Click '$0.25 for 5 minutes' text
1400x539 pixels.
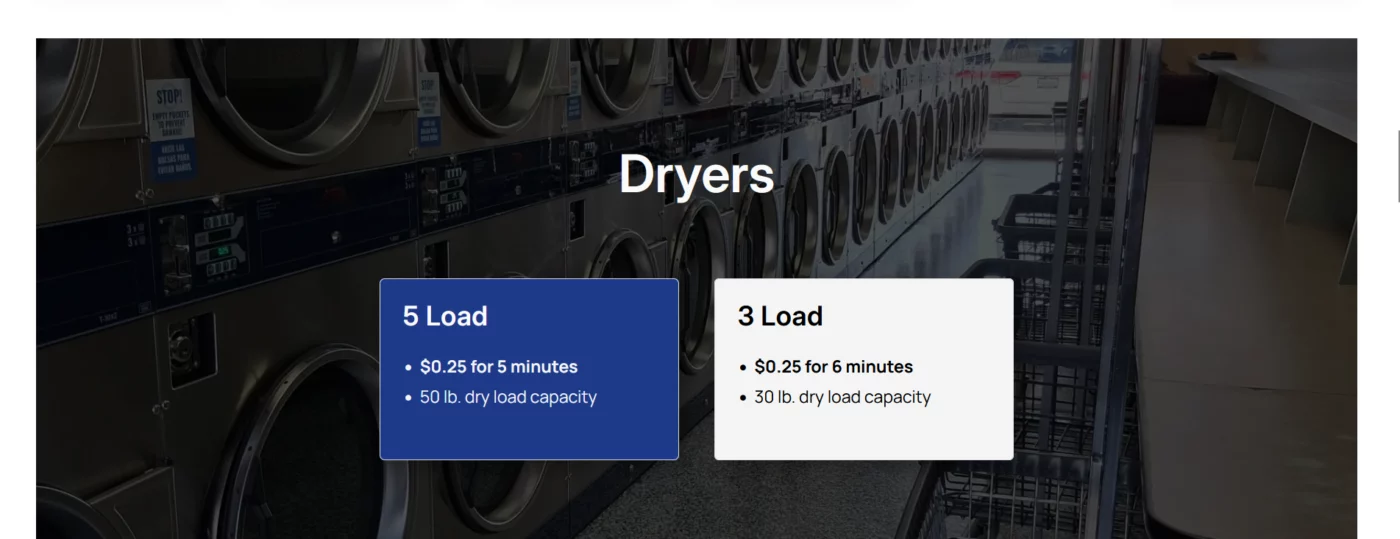499,367
